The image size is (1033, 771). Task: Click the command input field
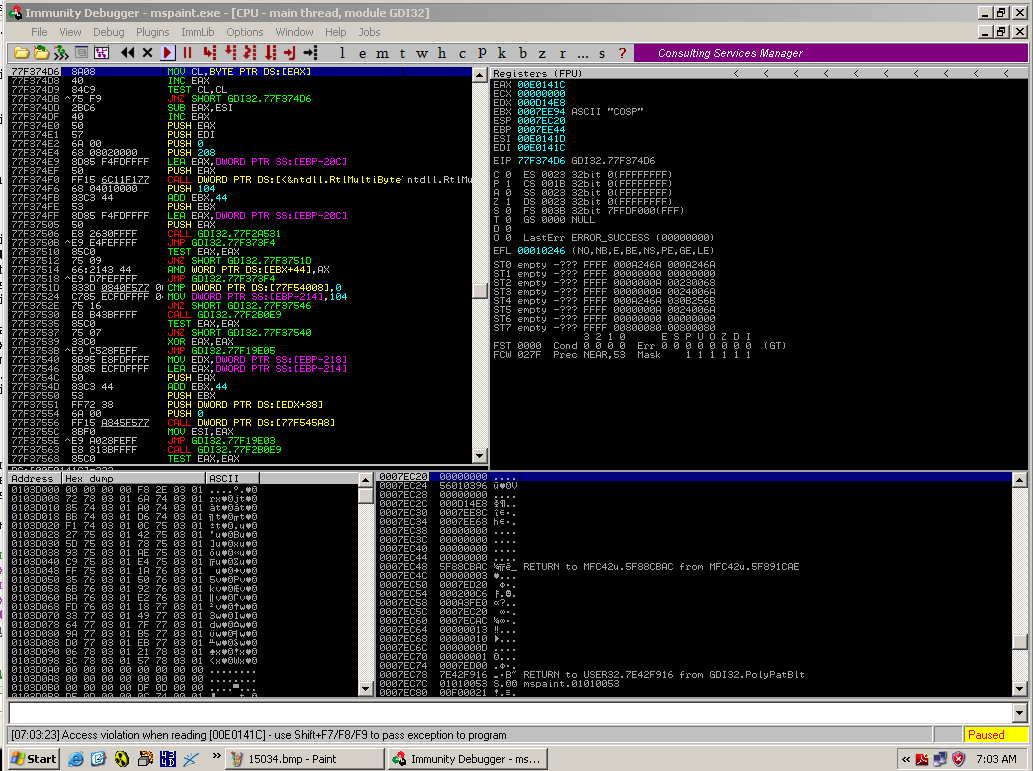pyautogui.click(x=510, y=712)
